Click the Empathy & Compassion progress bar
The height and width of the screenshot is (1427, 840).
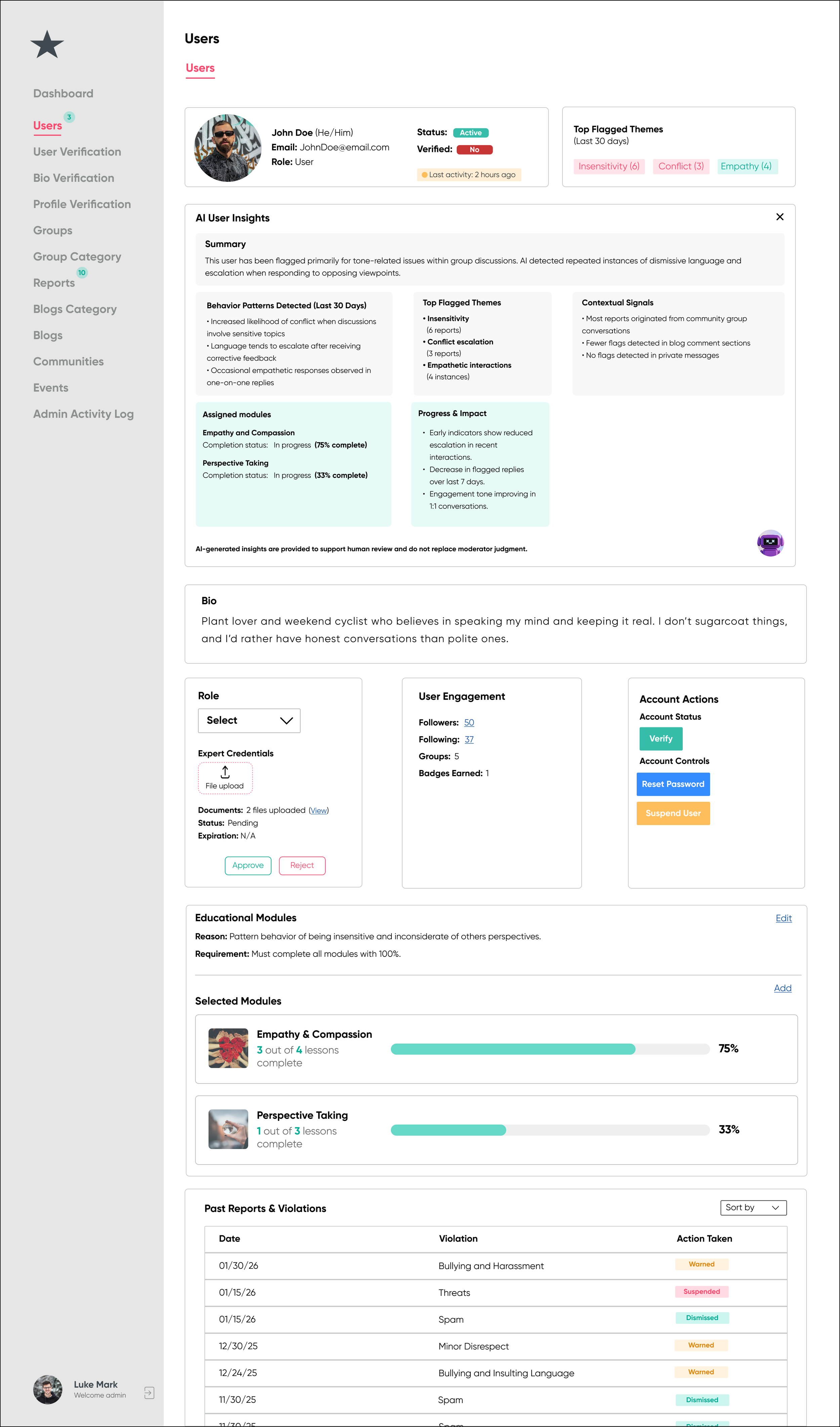(550, 1049)
